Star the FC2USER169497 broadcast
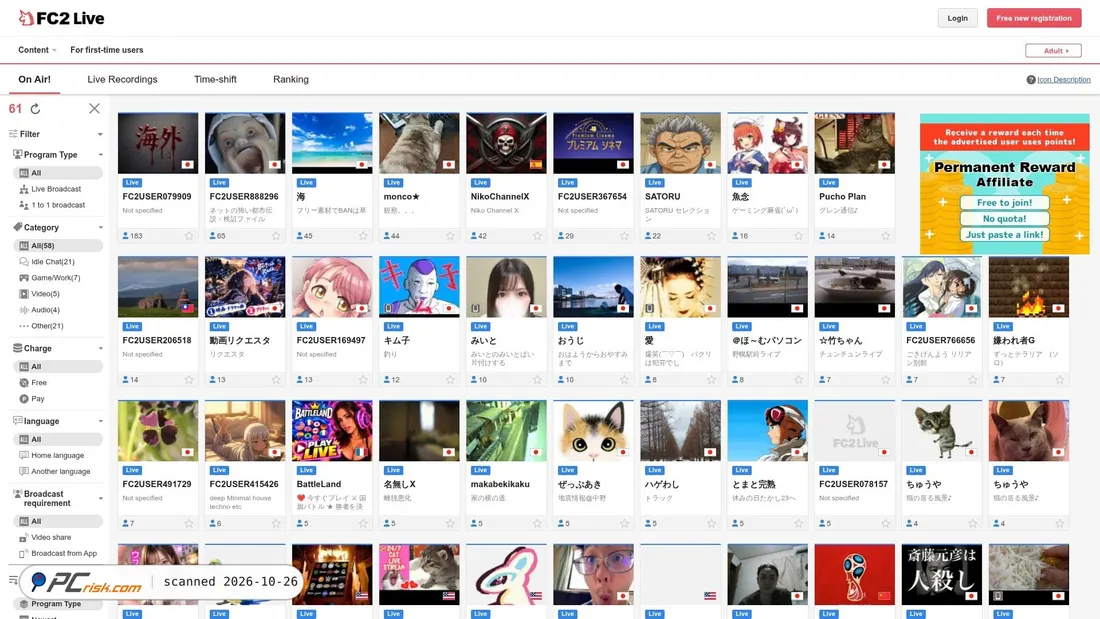This screenshot has width=1100, height=619. [363, 380]
